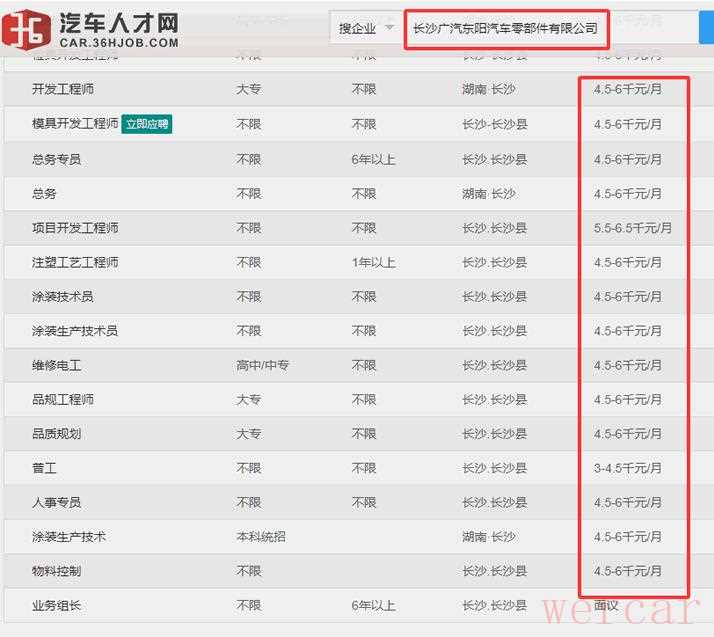Click the 立即应聘 apply button
Image resolution: width=714 pixels, height=637 pixels.
(x=146, y=125)
